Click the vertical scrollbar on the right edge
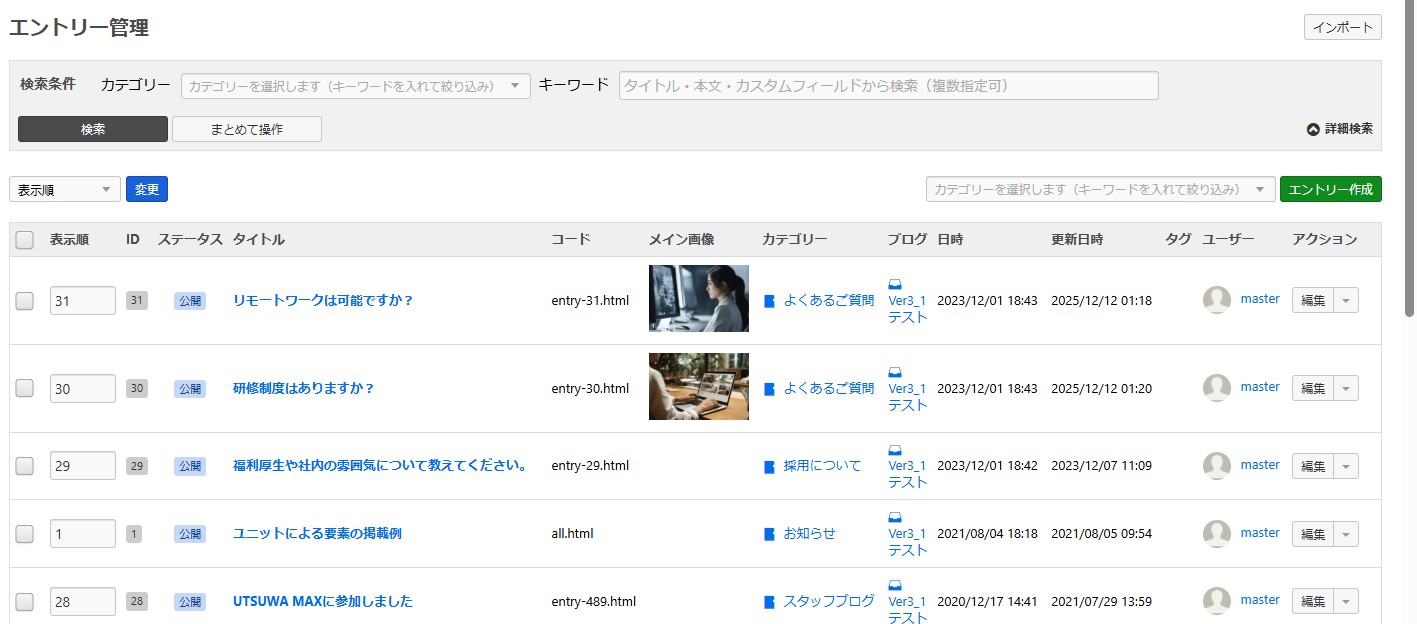This screenshot has width=1417, height=624. (x=1409, y=160)
